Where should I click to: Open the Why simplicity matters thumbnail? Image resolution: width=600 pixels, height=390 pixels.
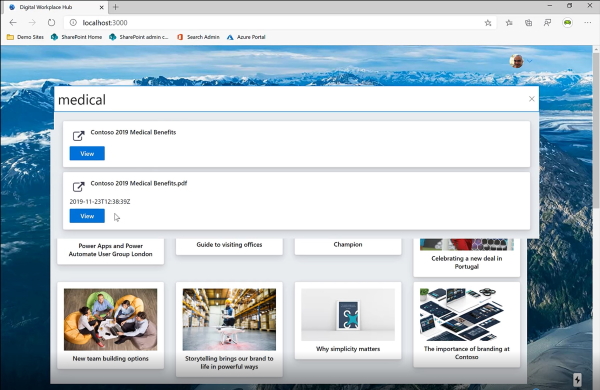click(348, 315)
